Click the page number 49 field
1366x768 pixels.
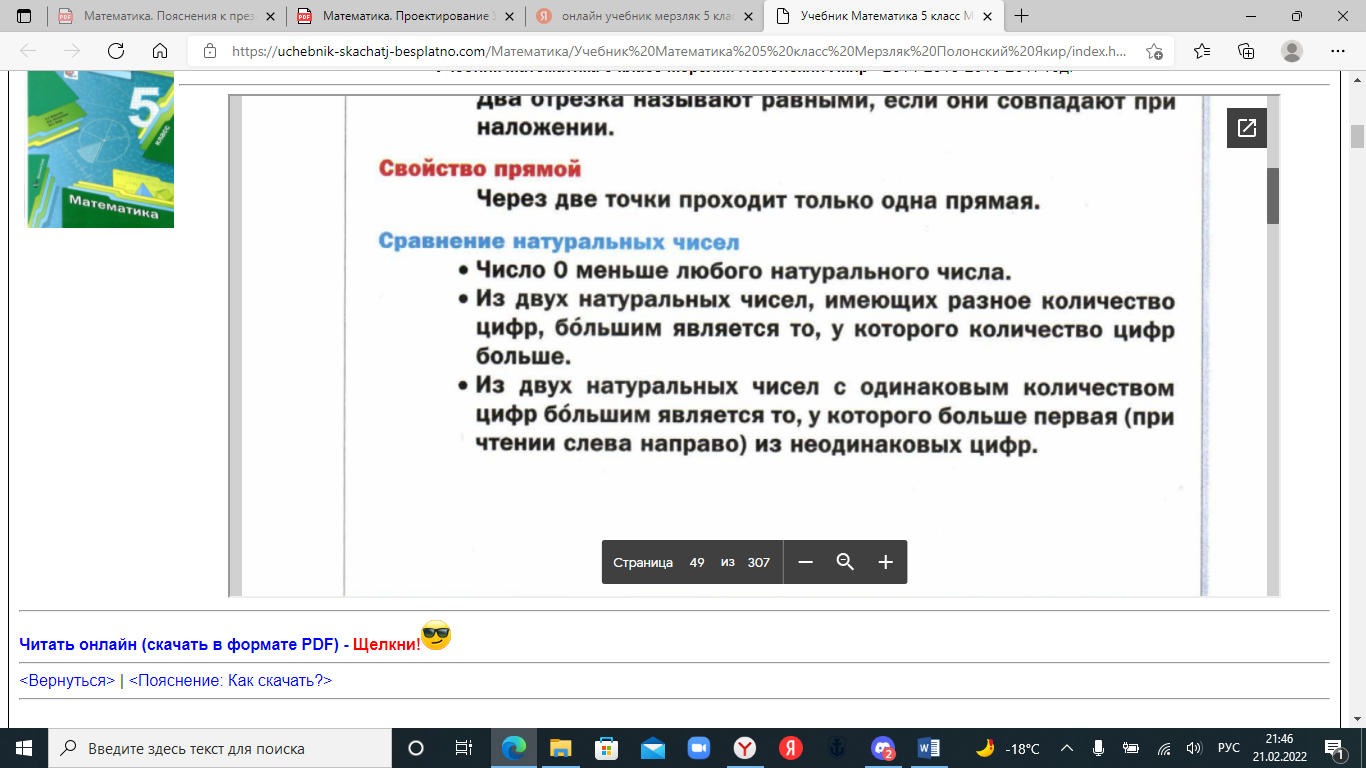(x=697, y=562)
